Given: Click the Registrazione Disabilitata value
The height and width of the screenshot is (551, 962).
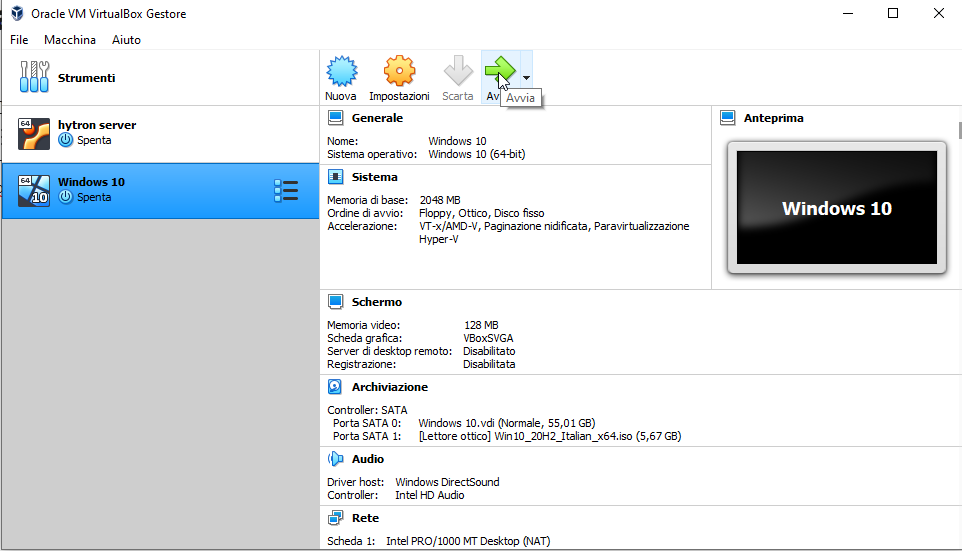Looking at the screenshot, I should tap(489, 364).
